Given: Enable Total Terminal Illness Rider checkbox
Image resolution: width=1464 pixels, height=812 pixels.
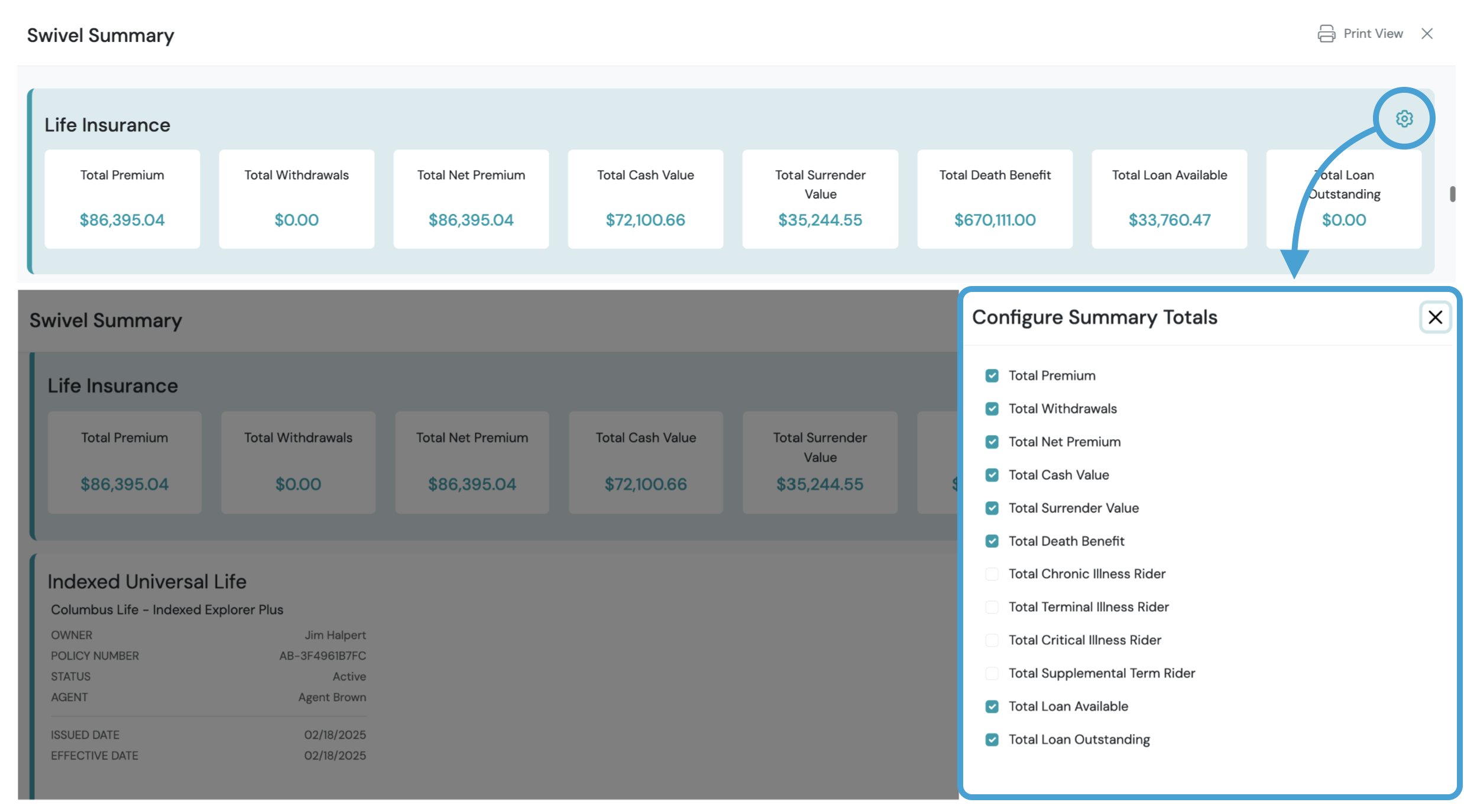Looking at the screenshot, I should tap(992, 607).
